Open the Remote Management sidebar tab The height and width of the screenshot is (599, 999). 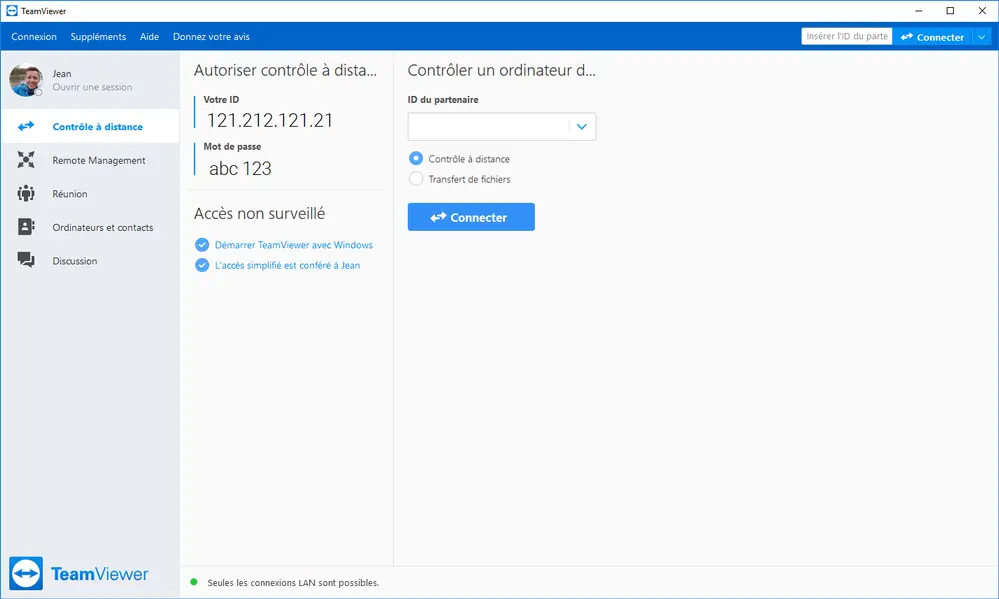(x=90, y=160)
